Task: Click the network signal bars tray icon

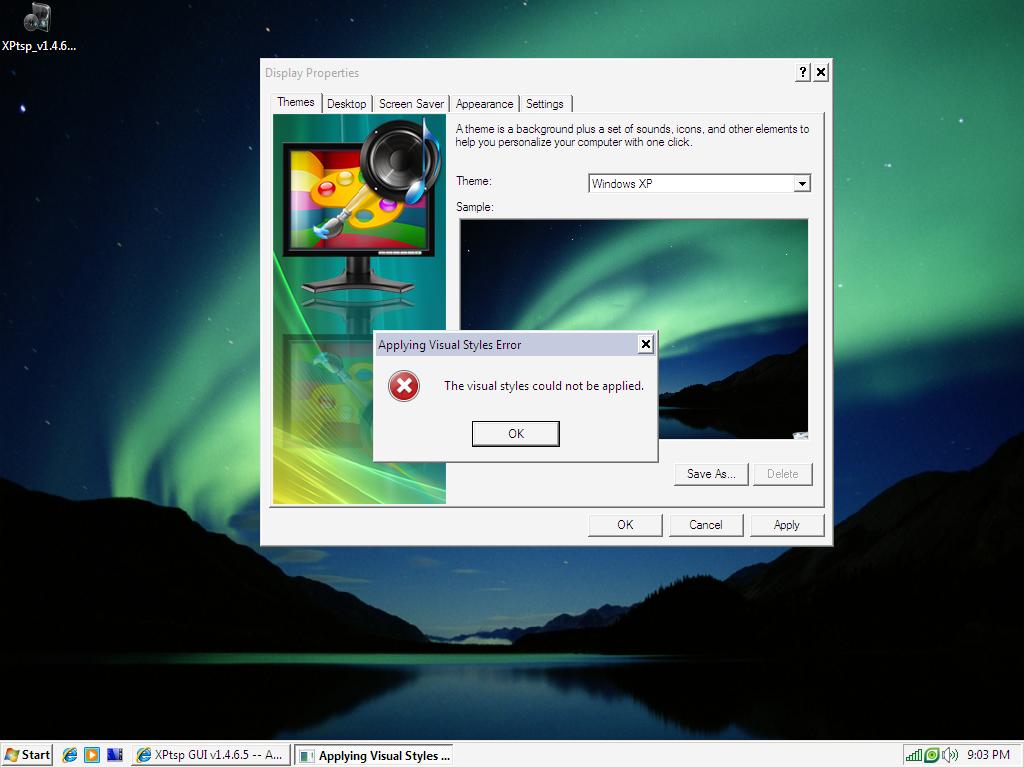Action: tap(914, 756)
